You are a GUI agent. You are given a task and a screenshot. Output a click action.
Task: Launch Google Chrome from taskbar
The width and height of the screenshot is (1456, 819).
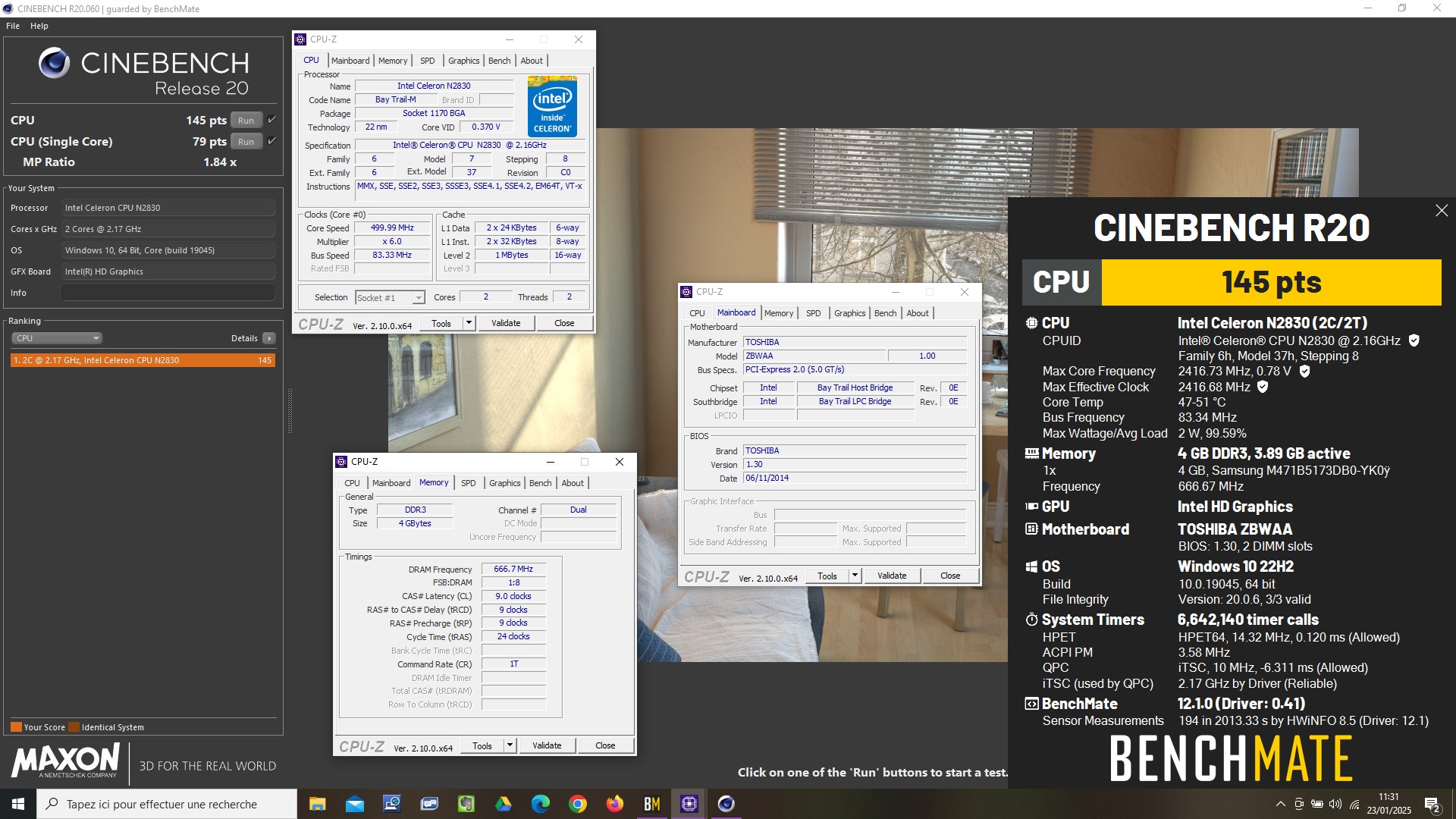(577, 804)
